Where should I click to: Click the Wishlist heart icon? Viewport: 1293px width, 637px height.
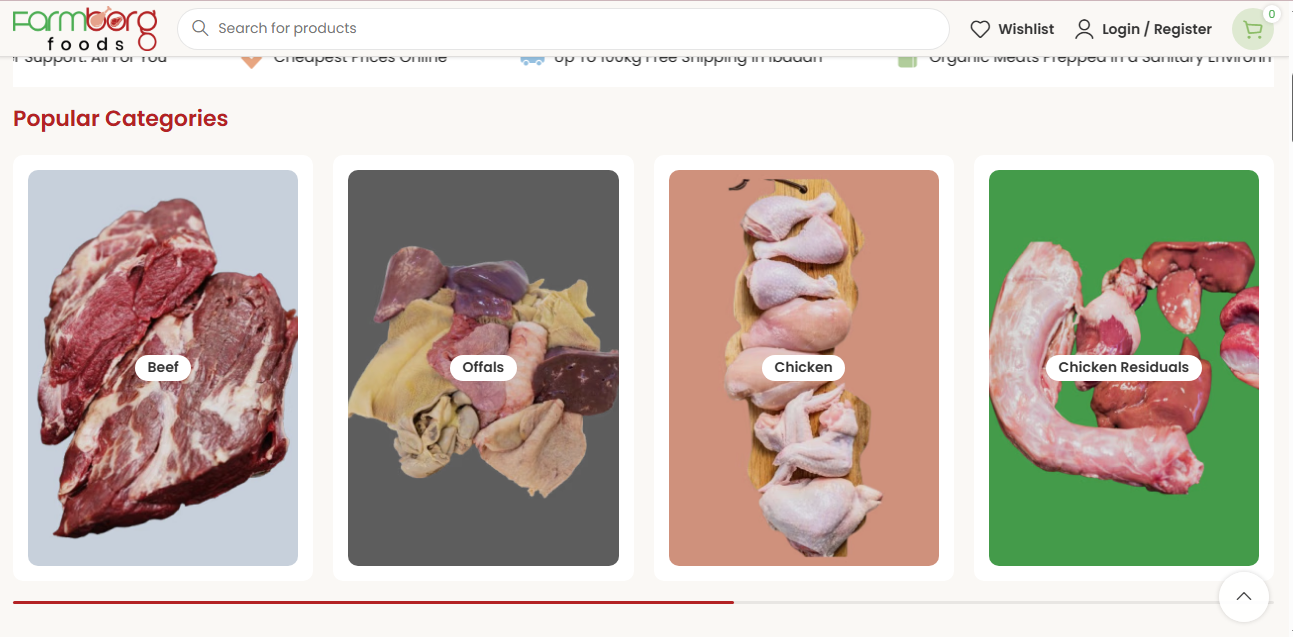point(980,29)
